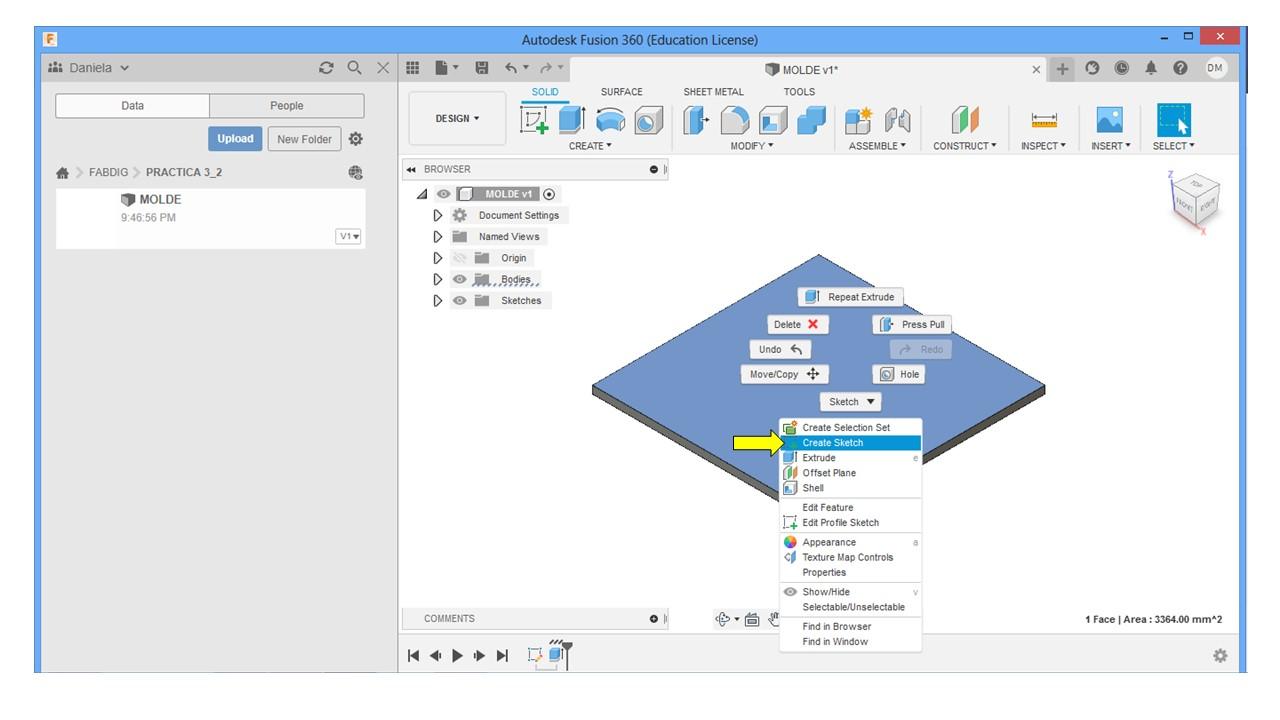Expand the Bodies folder arrow
Viewport: 1280px width, 720px height.
(x=438, y=279)
